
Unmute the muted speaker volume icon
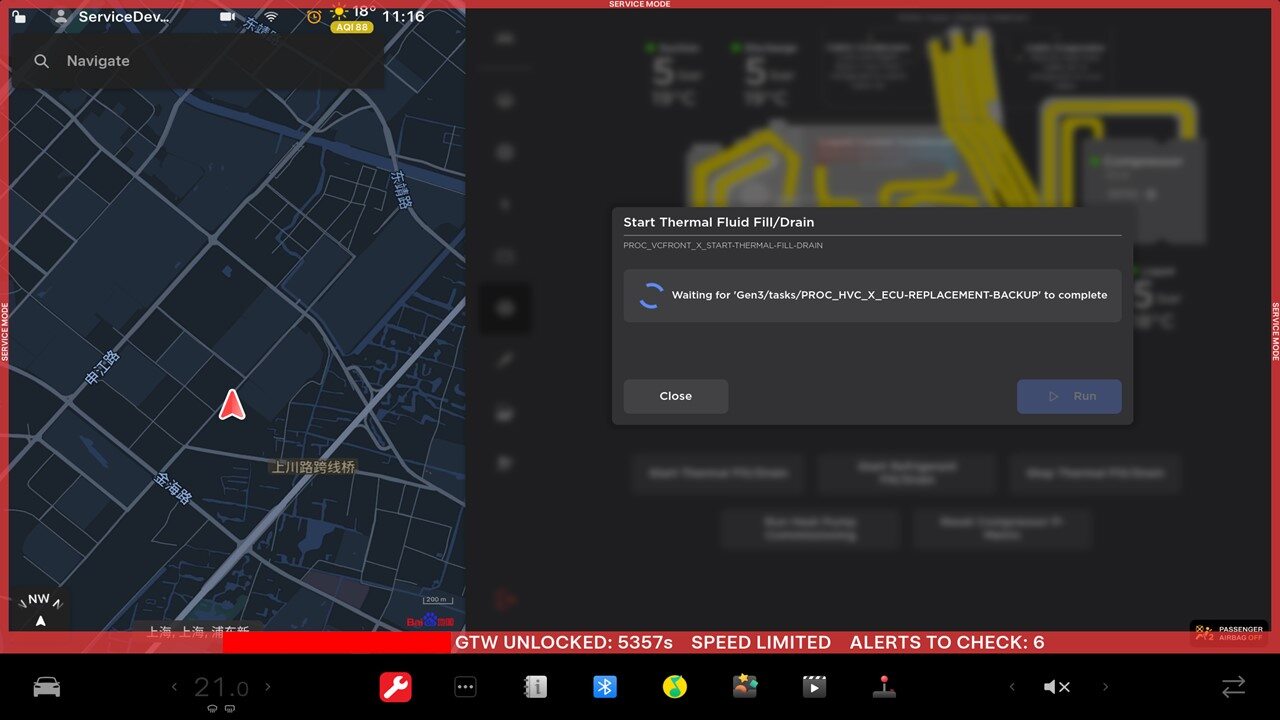[x=1057, y=687]
